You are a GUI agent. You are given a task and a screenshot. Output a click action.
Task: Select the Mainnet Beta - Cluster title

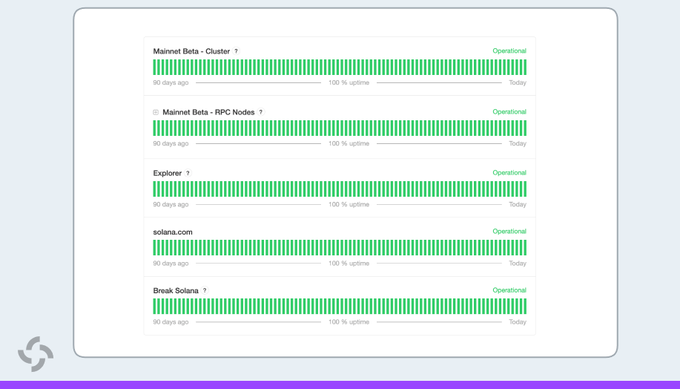pyautogui.click(x=191, y=51)
